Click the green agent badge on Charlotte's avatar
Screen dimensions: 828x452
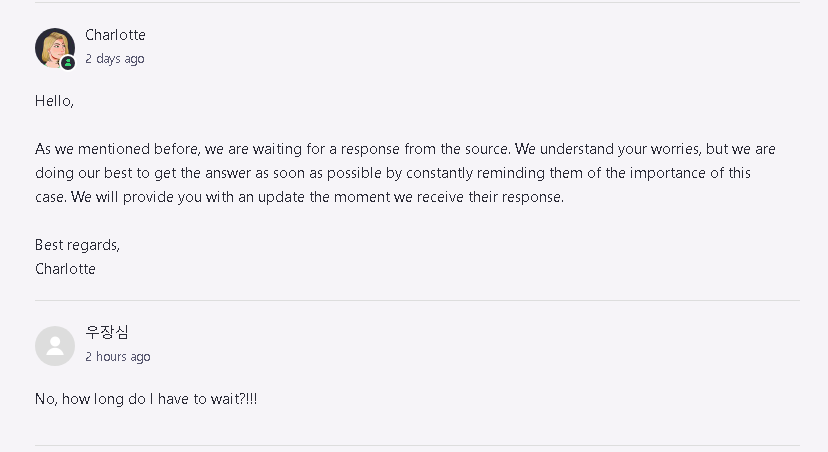[68, 63]
